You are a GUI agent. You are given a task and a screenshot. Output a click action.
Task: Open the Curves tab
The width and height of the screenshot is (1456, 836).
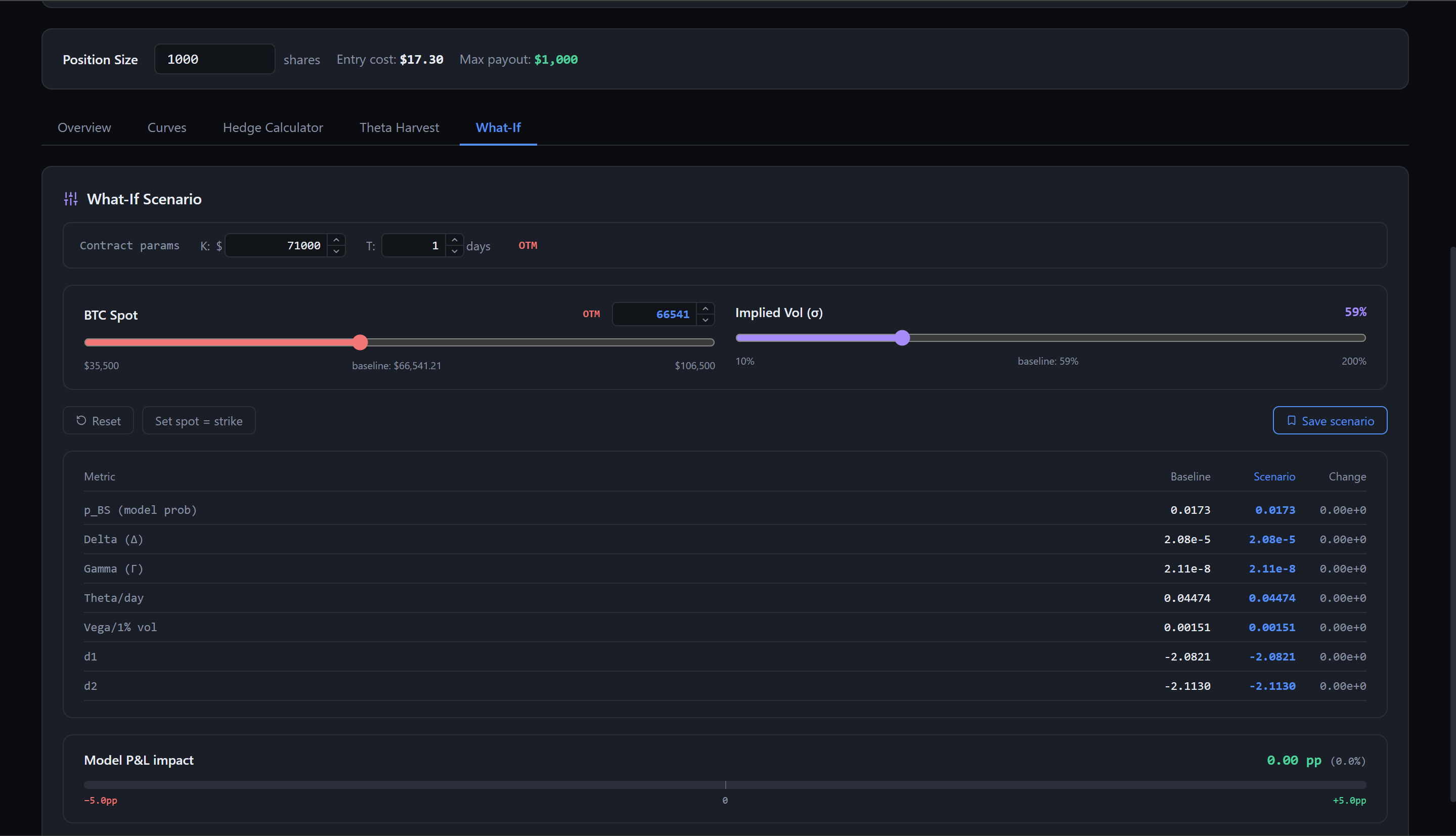pos(167,127)
